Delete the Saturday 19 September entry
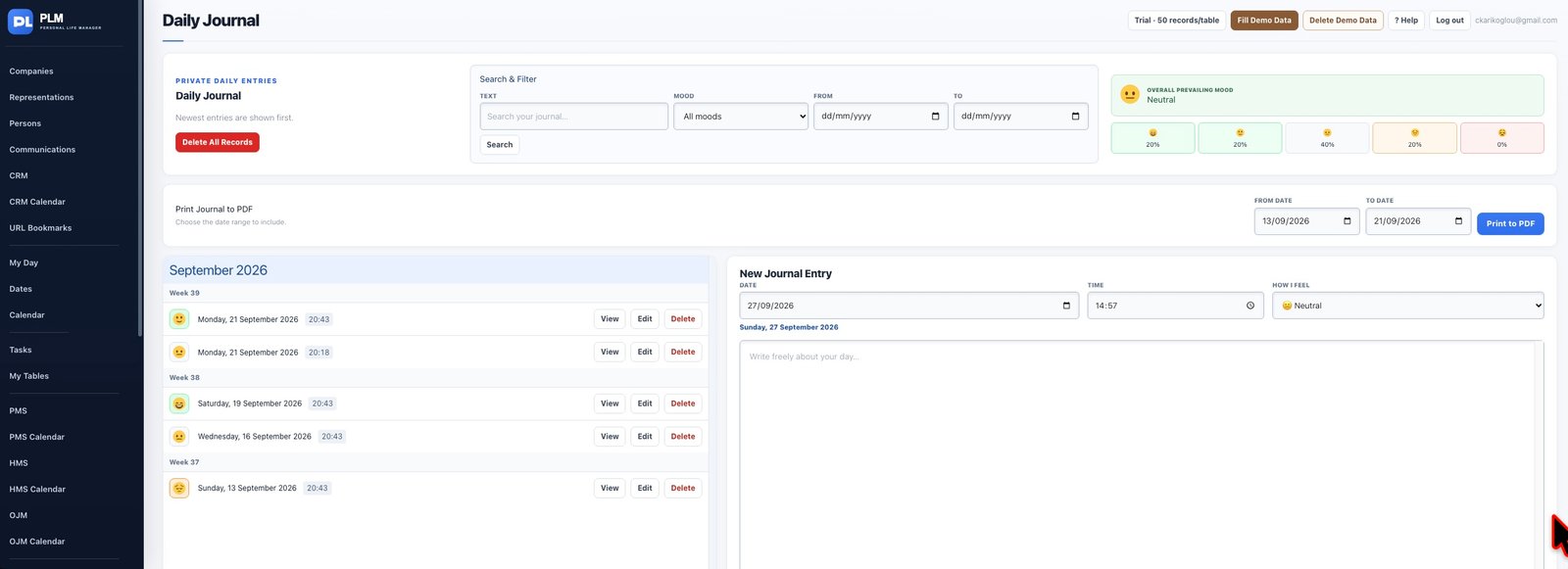 [x=683, y=403]
